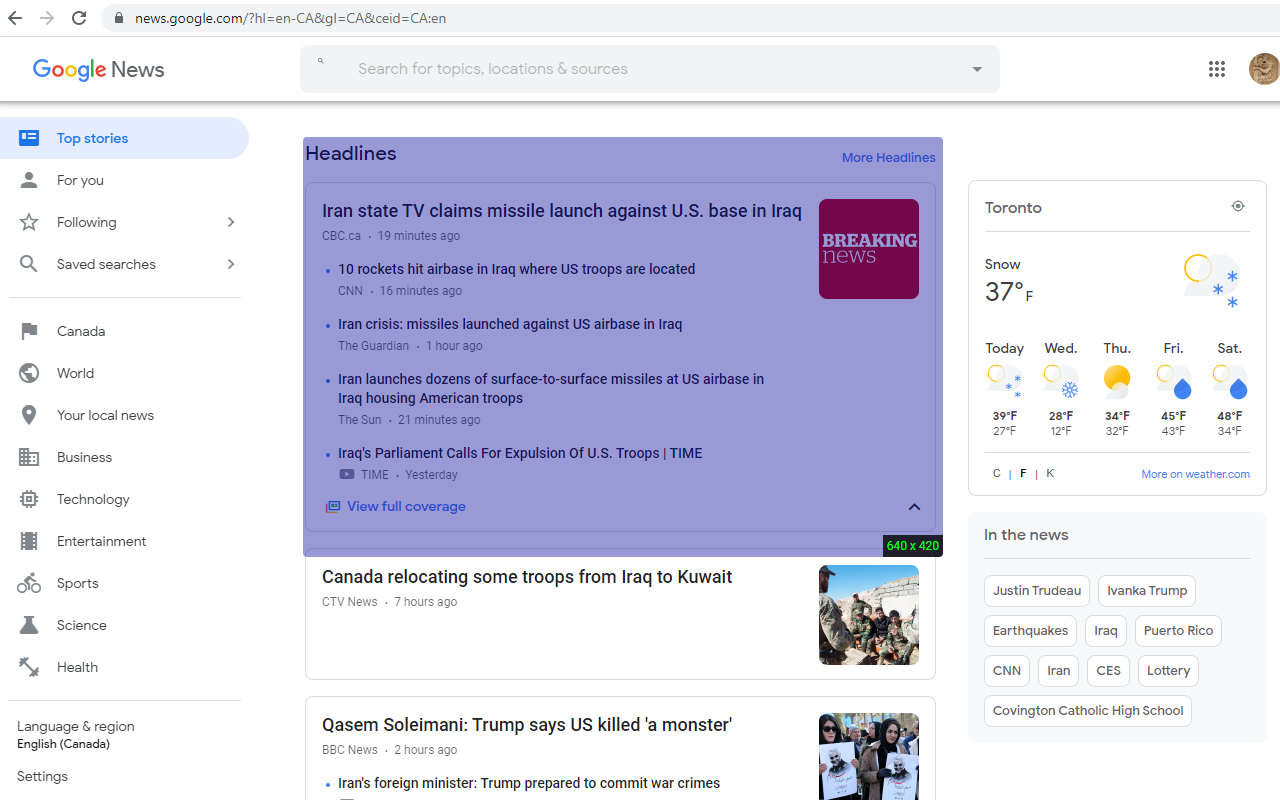1280x800 pixels.
Task: Open Canada relocating troops headline
Action: click(527, 577)
